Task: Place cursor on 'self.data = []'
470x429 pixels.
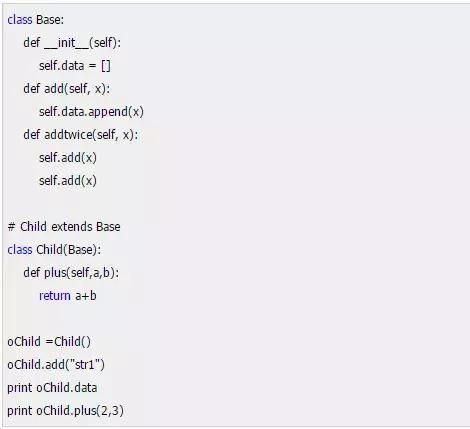Action: pyautogui.click(x=75, y=66)
